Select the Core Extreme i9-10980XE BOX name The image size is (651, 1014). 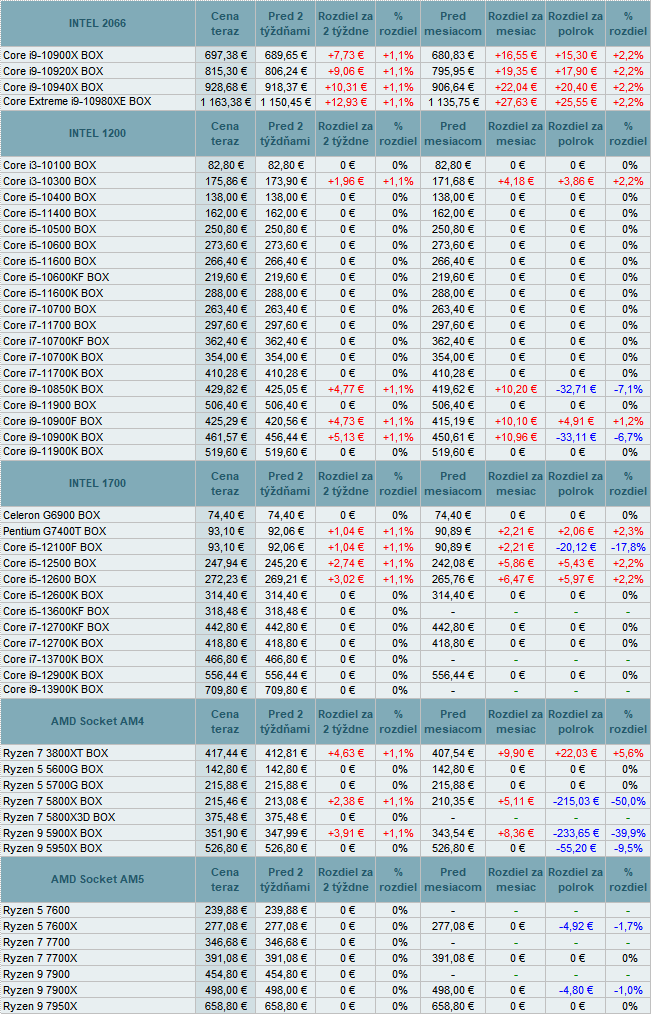point(77,102)
